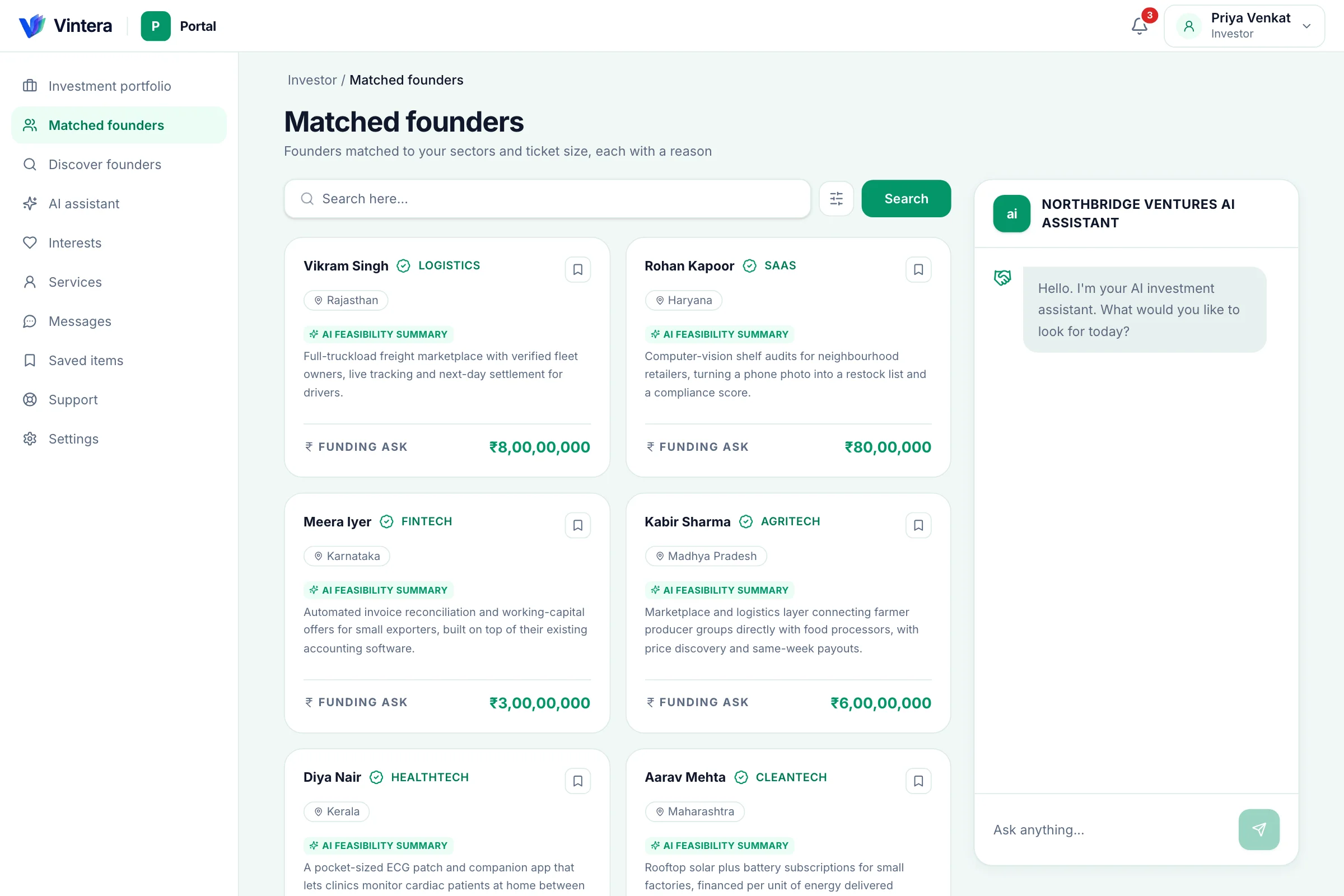Click the Northbridge Ventures AI Assistant title
This screenshot has width=1344, height=896.
(1138, 214)
